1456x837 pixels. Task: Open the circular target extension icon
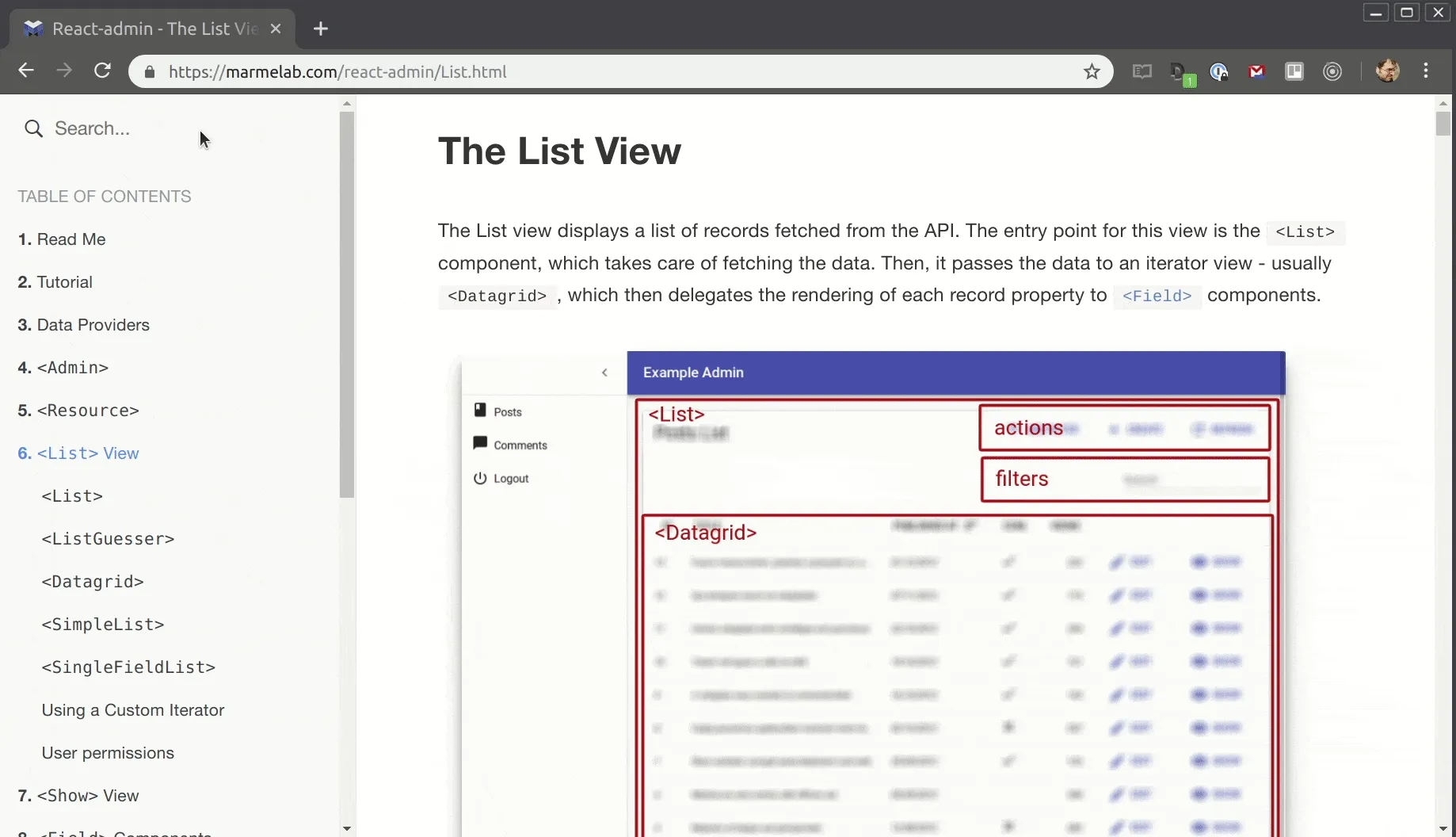1334,71
